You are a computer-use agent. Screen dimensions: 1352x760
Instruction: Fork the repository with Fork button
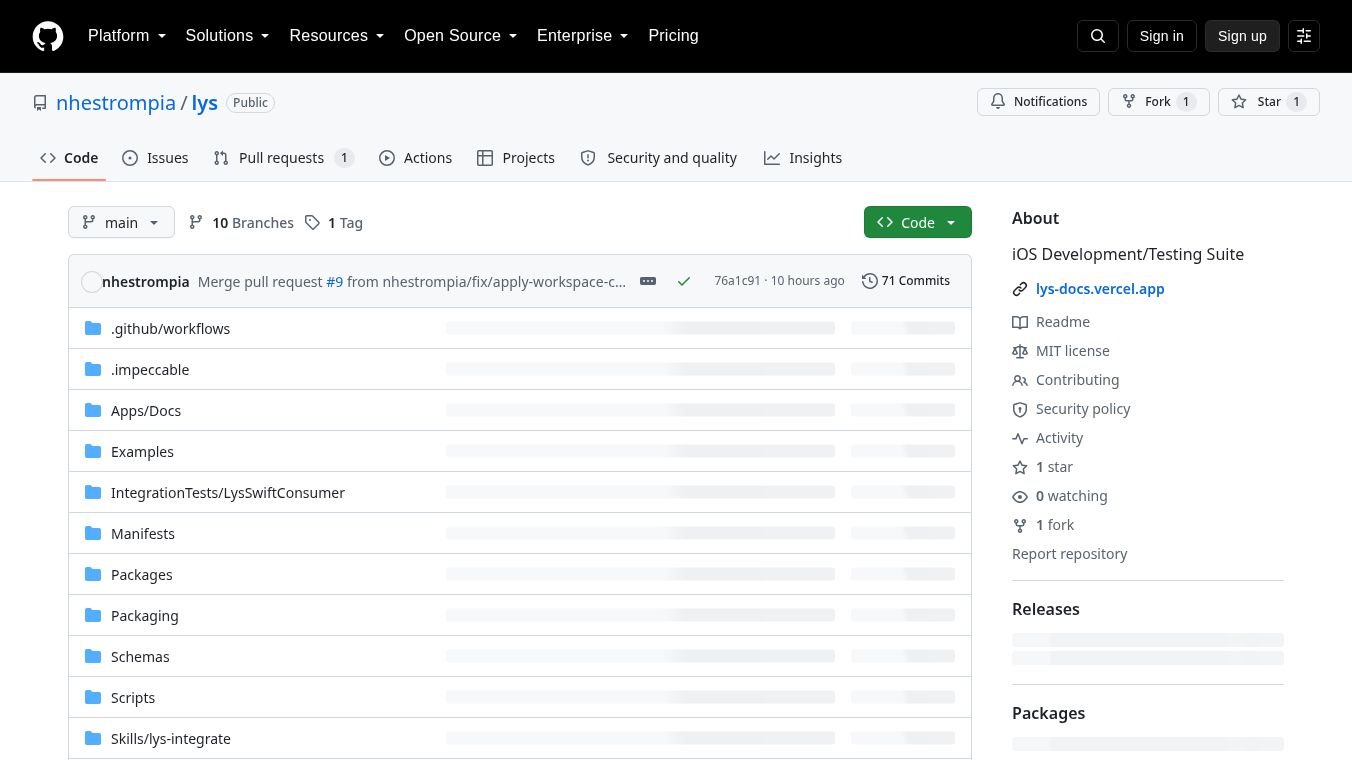1158,102
